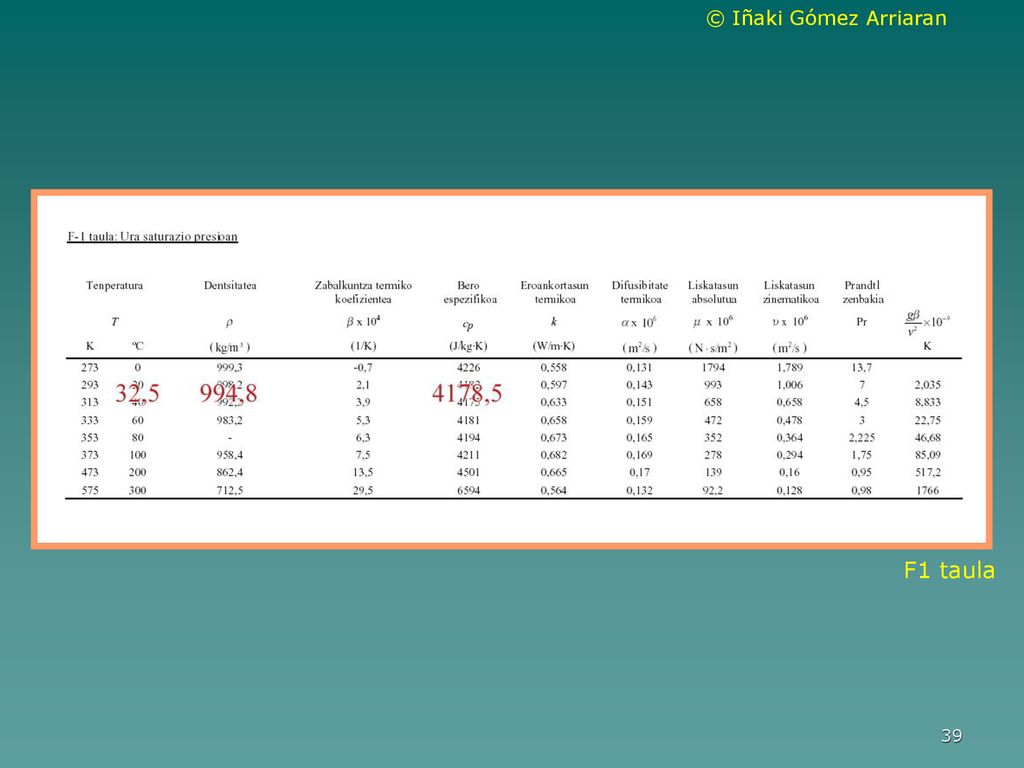
Task: Click kinematic viscosity value 0,294
Action: pyautogui.click(x=790, y=455)
